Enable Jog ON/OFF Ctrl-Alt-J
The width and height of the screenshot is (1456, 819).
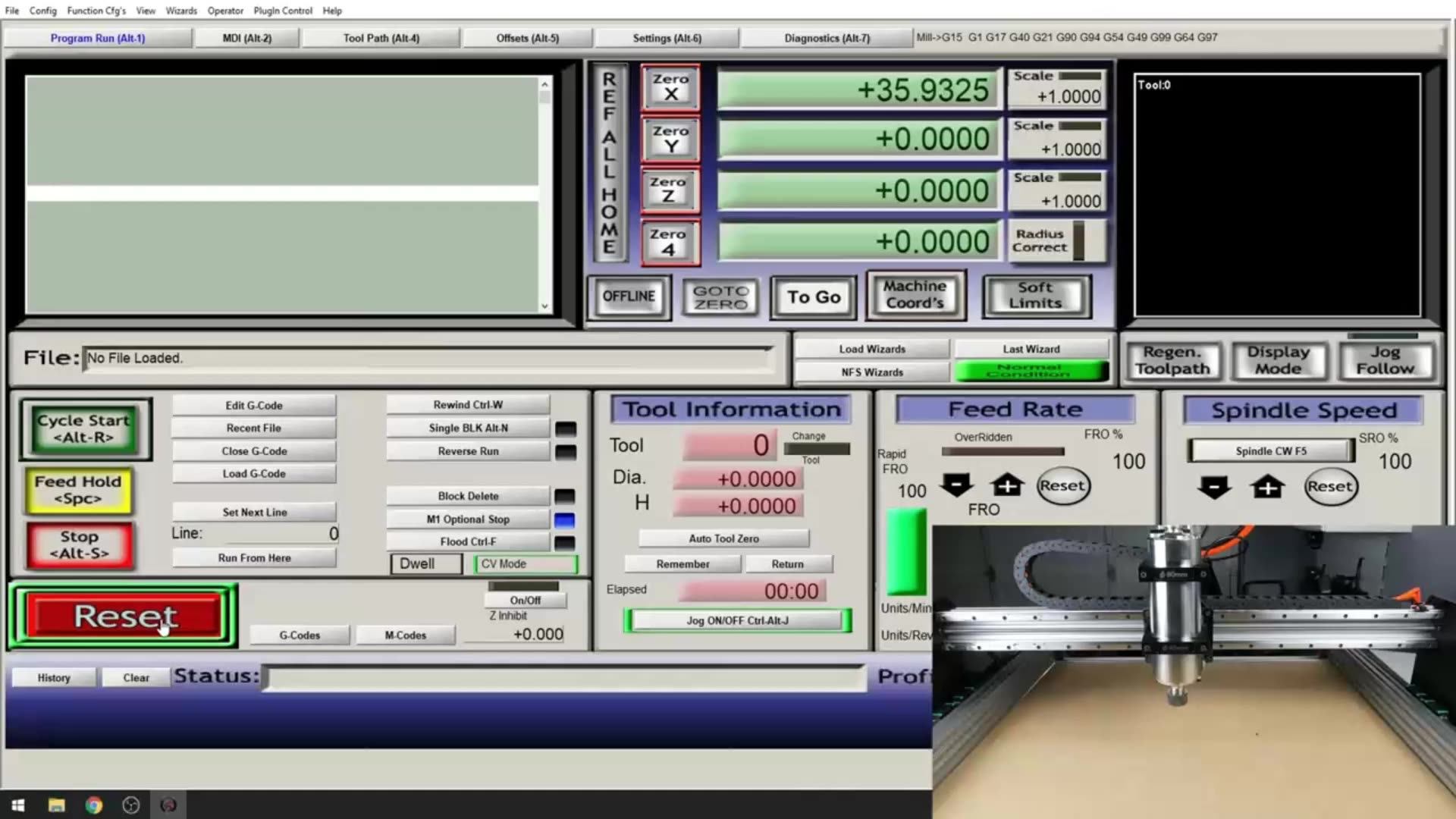[x=737, y=620]
